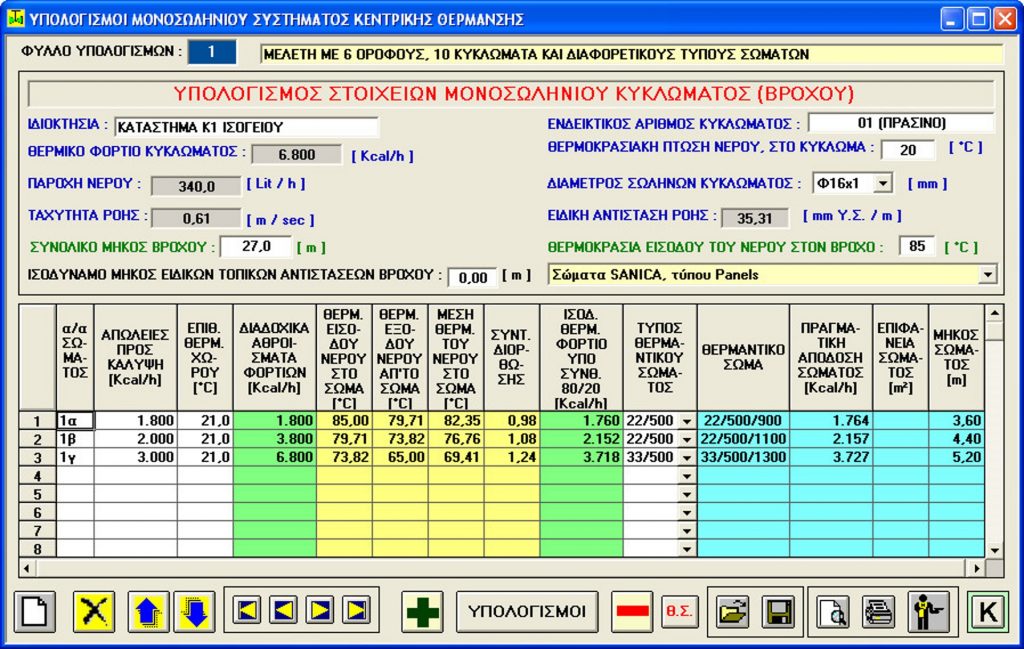Click the print preview icon

[x=832, y=610]
